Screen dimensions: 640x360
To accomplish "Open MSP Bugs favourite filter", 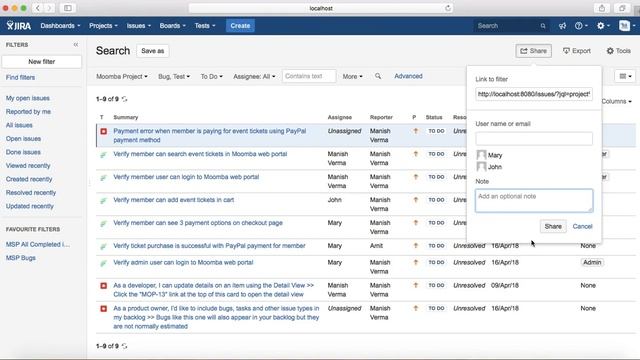I will pos(21,258).
